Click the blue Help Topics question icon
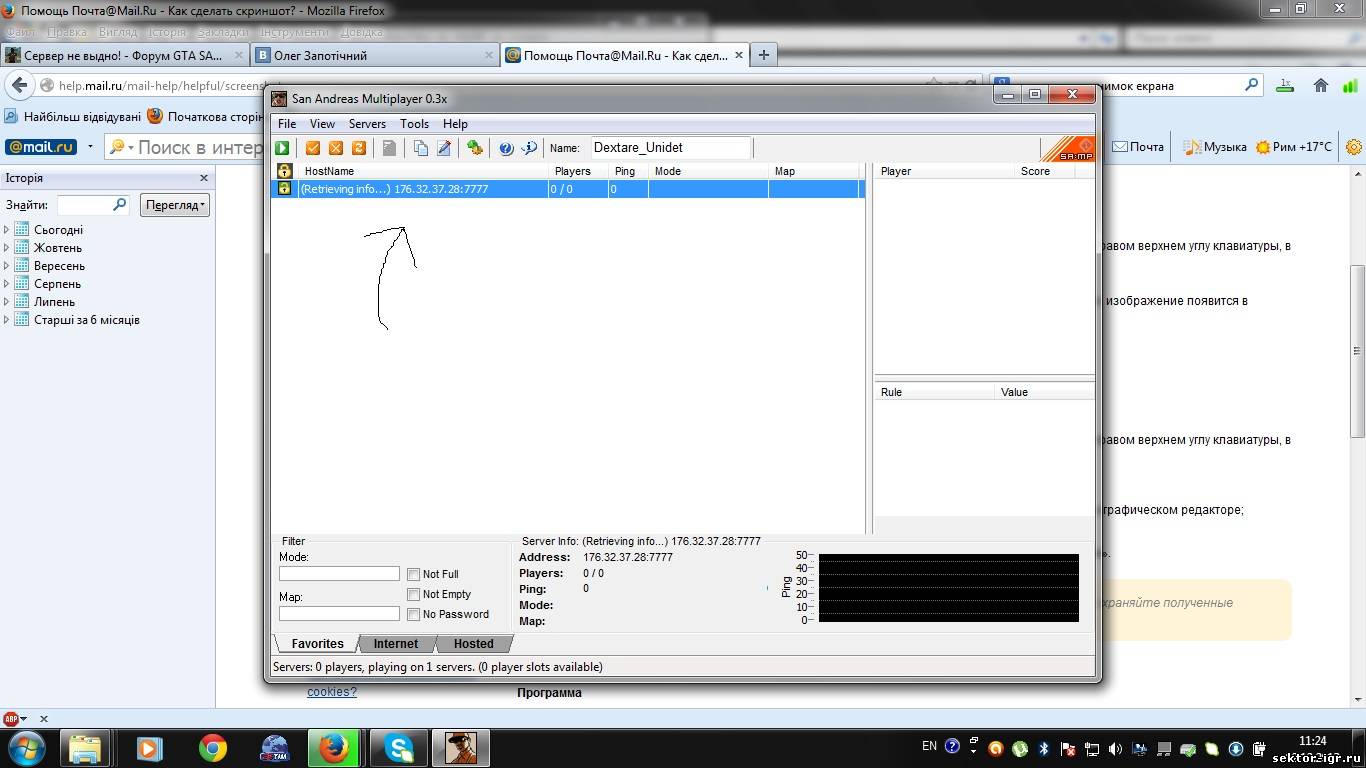Screen dimensions: 1366x768 click(x=506, y=148)
